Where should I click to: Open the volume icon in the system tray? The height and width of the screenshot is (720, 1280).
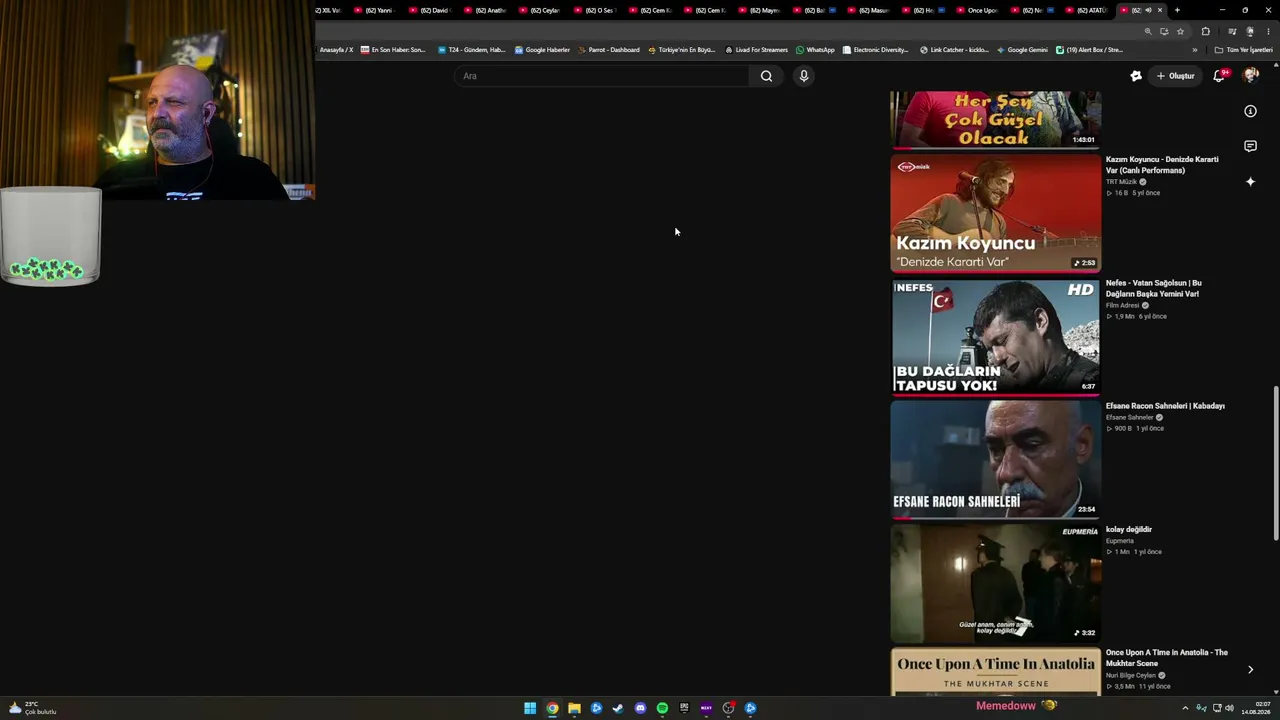(x=1230, y=708)
